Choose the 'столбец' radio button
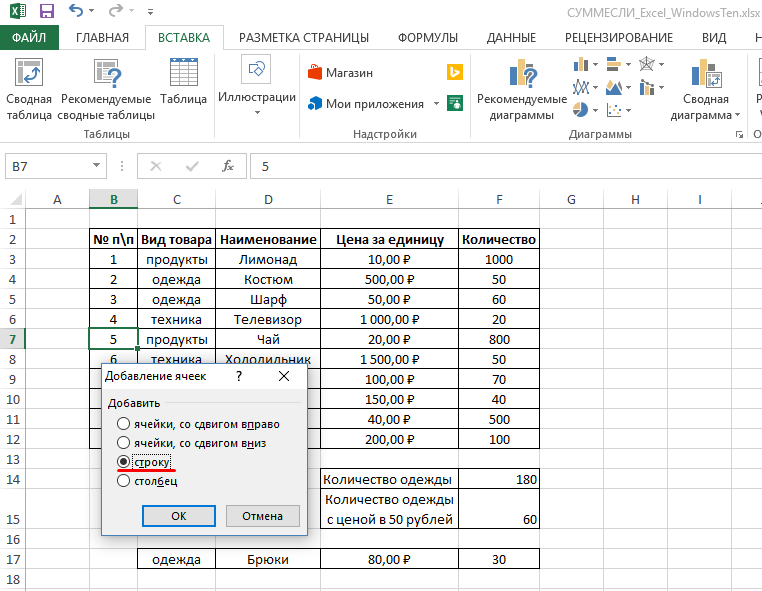762x591 pixels. 124,481
